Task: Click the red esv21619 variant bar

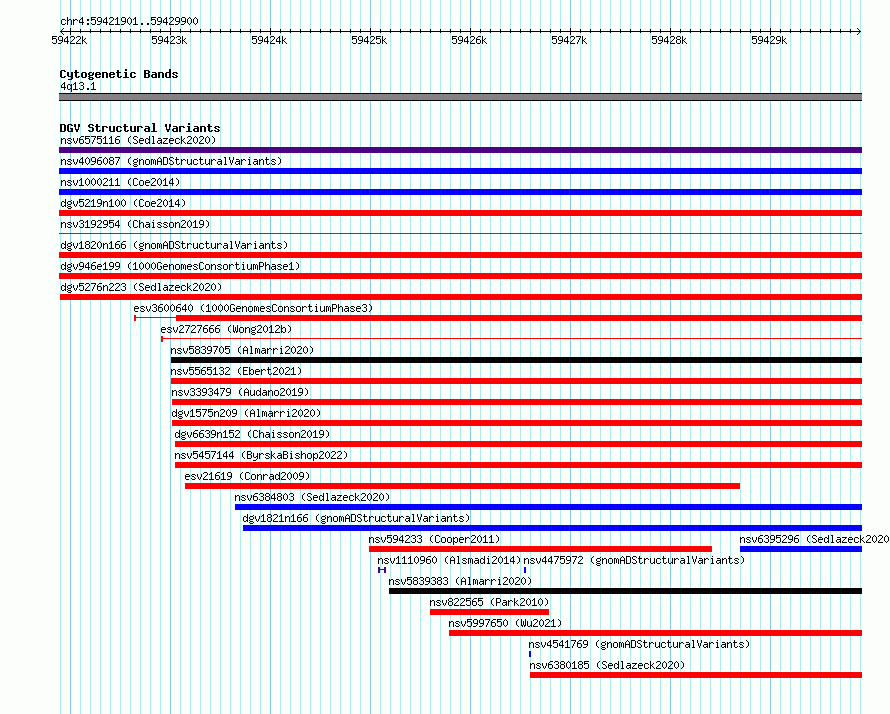Action: (x=463, y=486)
